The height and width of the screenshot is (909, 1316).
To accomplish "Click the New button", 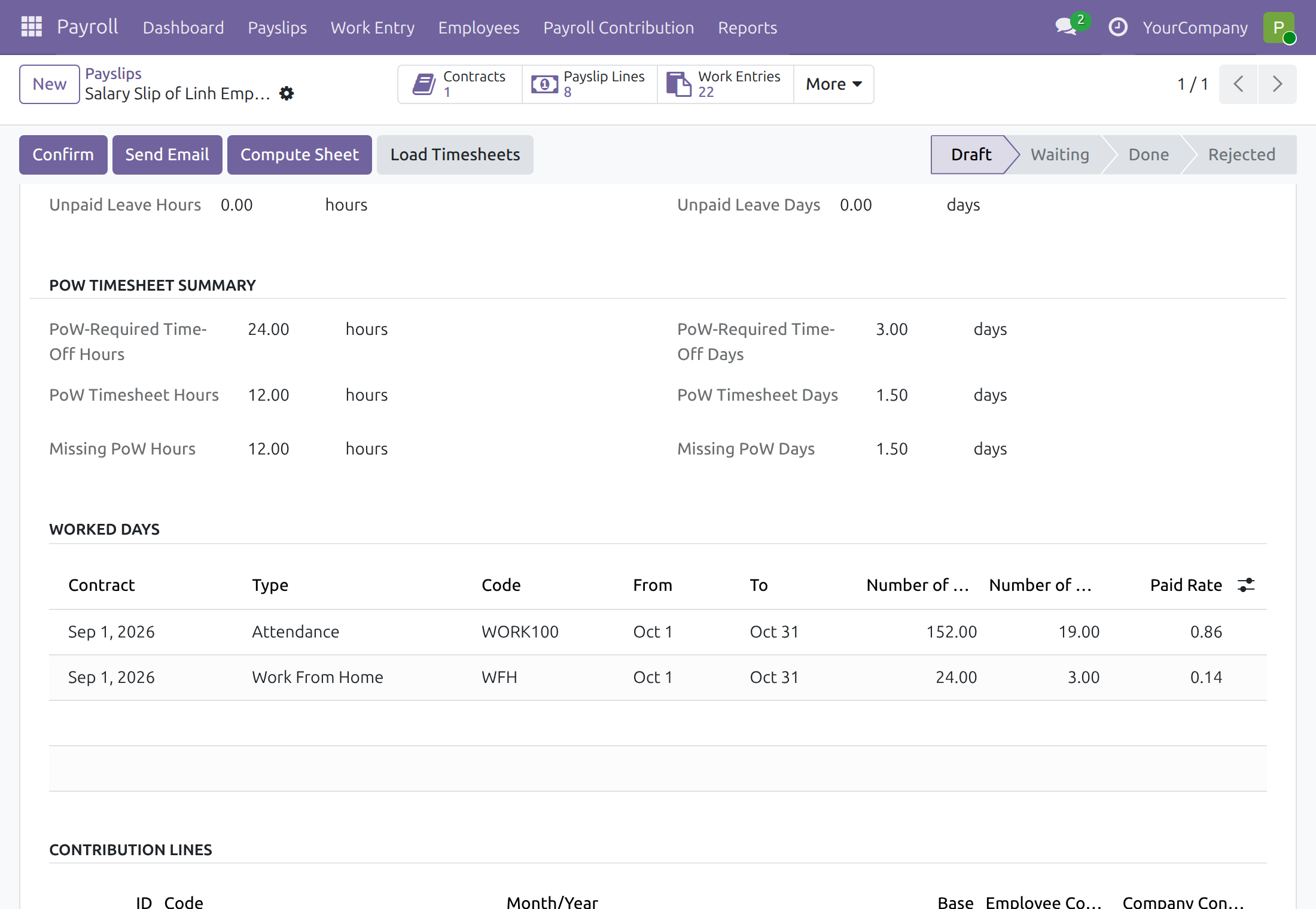I will [49, 84].
